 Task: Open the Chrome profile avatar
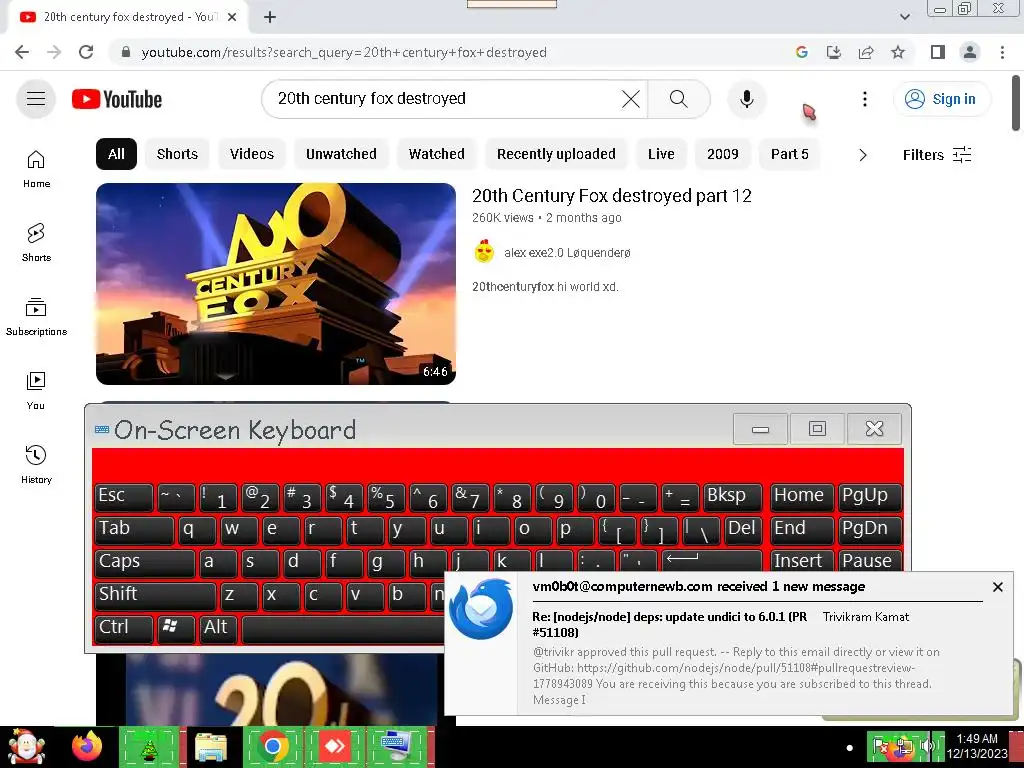tap(970, 52)
